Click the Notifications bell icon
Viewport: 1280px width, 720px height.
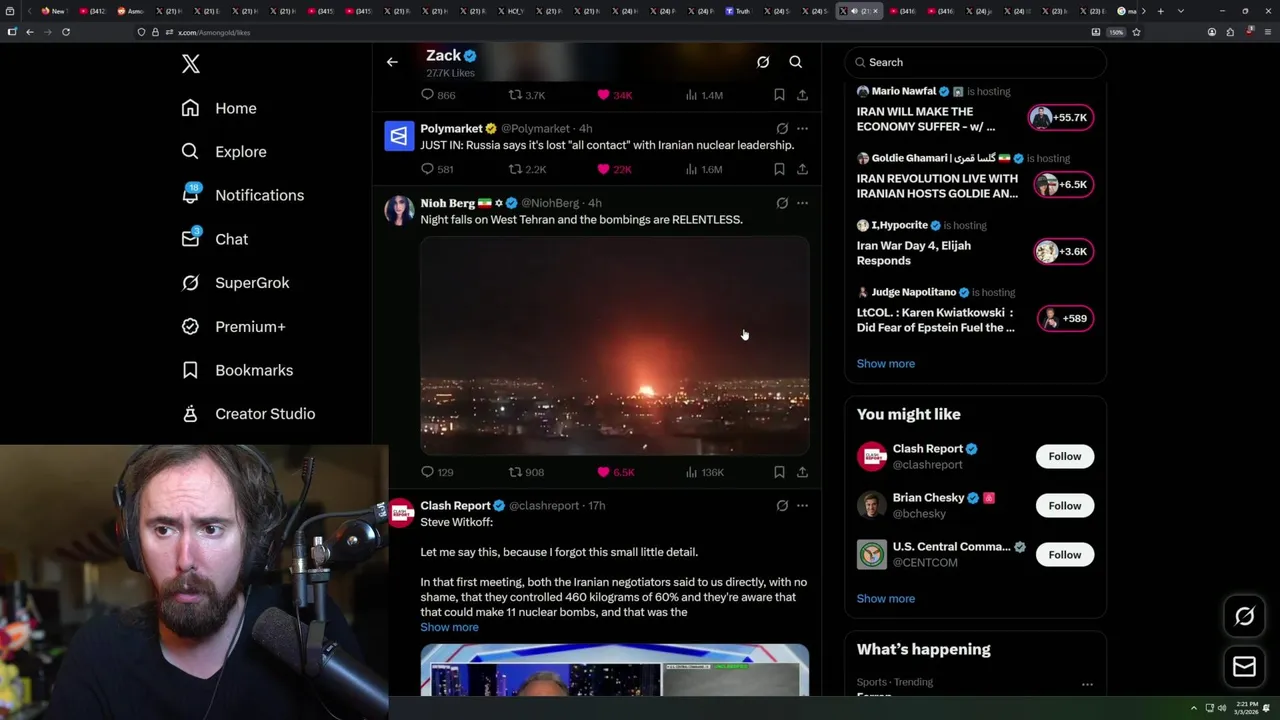(x=190, y=195)
